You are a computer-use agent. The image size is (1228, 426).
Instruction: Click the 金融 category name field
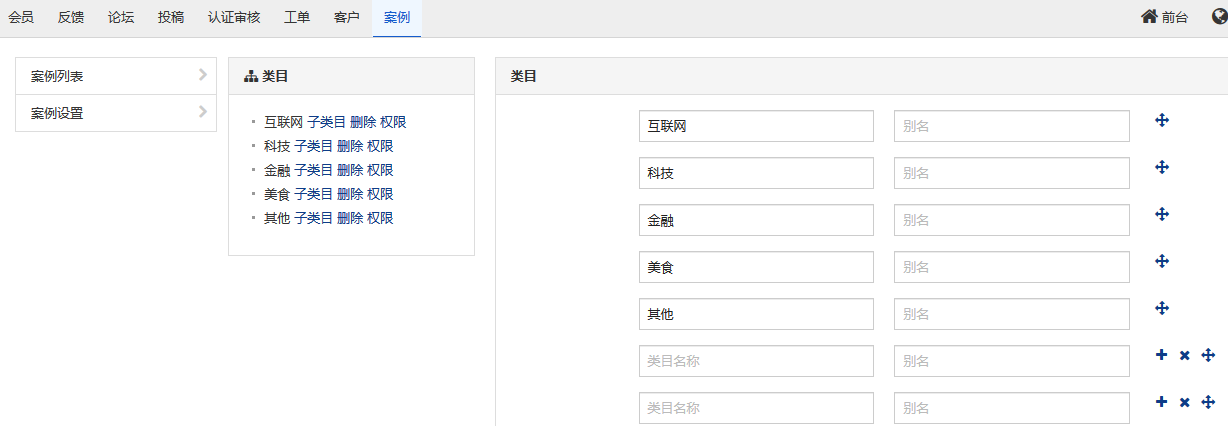click(x=757, y=220)
